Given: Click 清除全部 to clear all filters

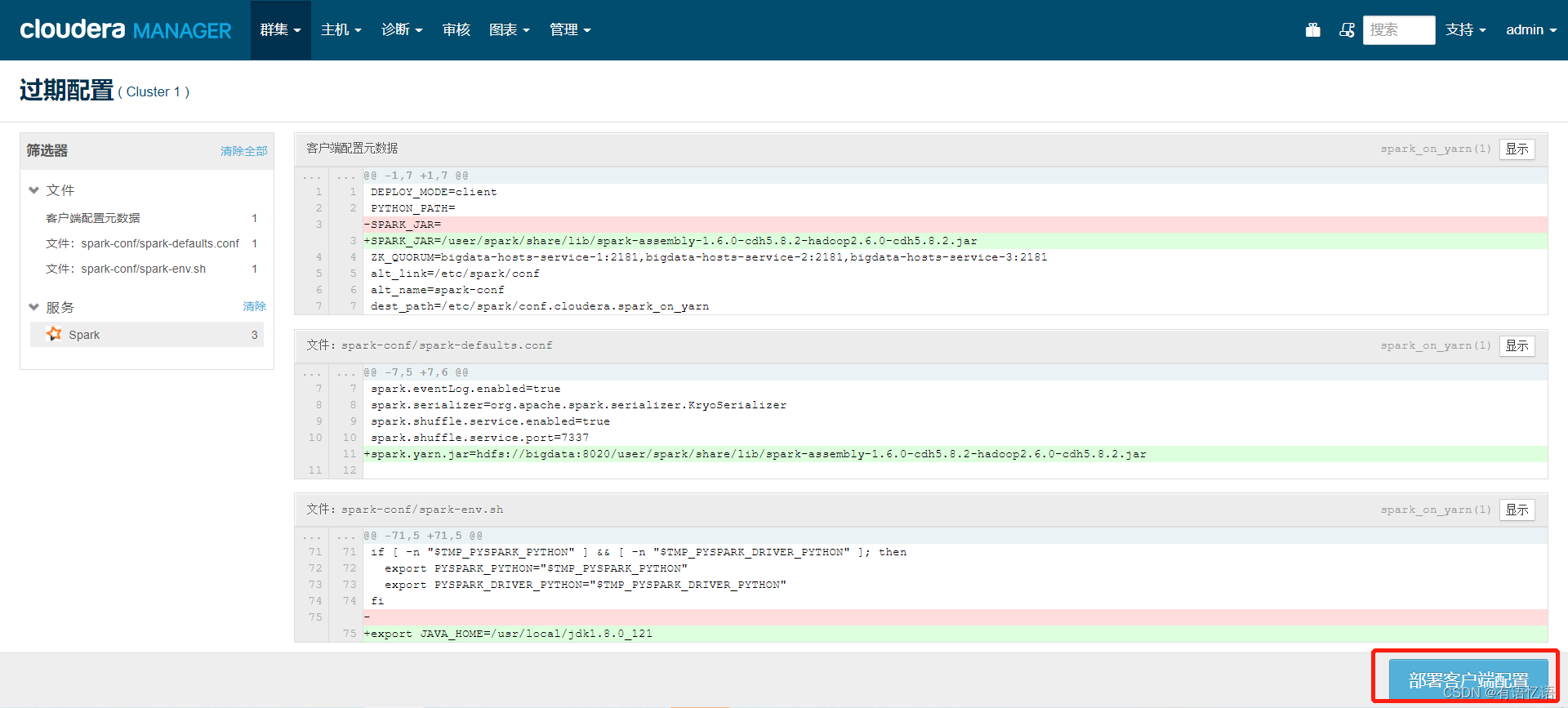Looking at the screenshot, I should pos(243,151).
